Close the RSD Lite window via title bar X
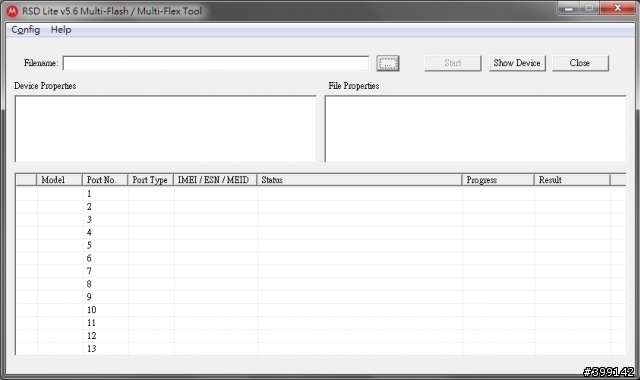640x380 pixels. (x=618, y=8)
